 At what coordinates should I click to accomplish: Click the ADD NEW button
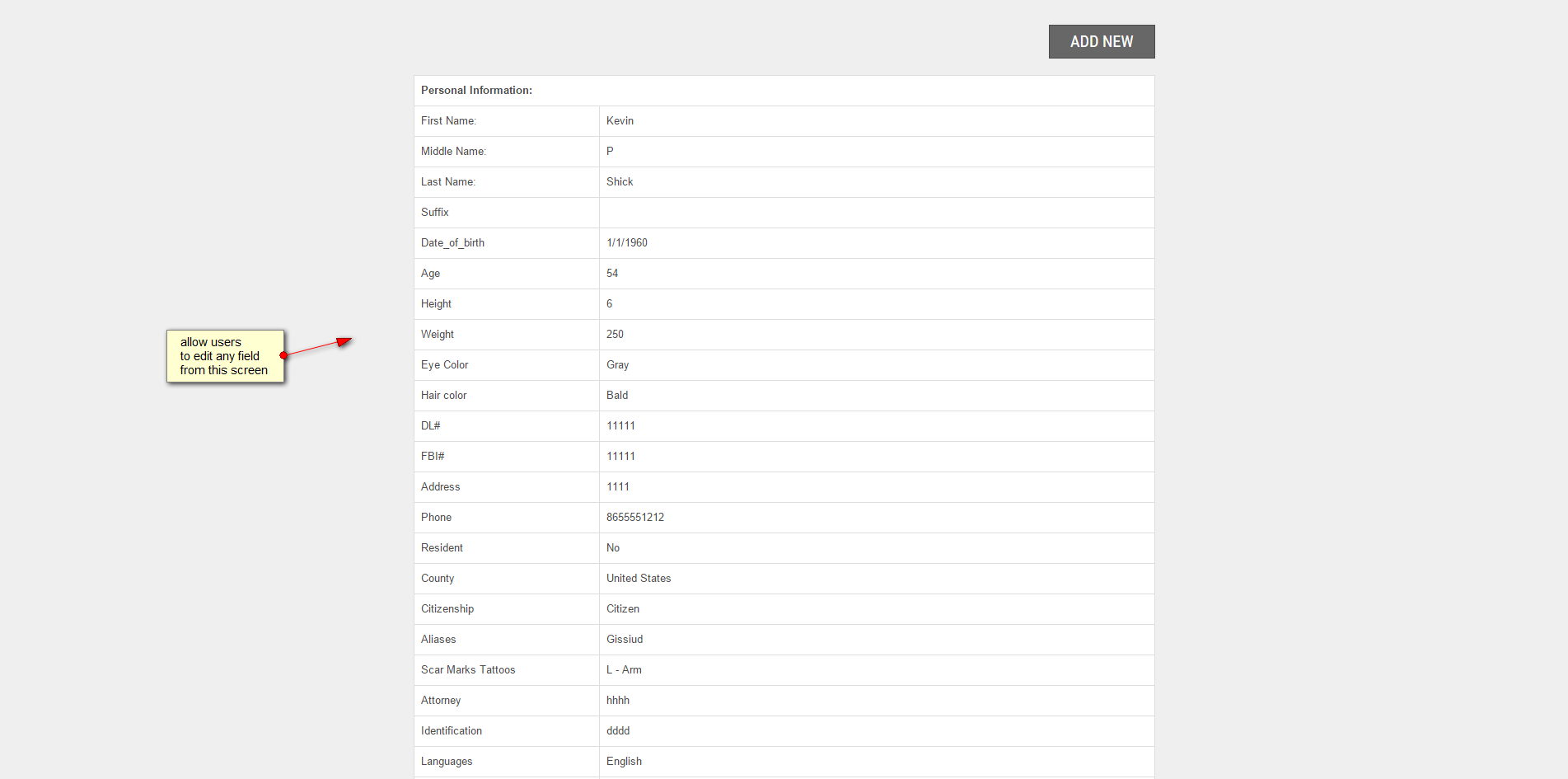(1101, 42)
